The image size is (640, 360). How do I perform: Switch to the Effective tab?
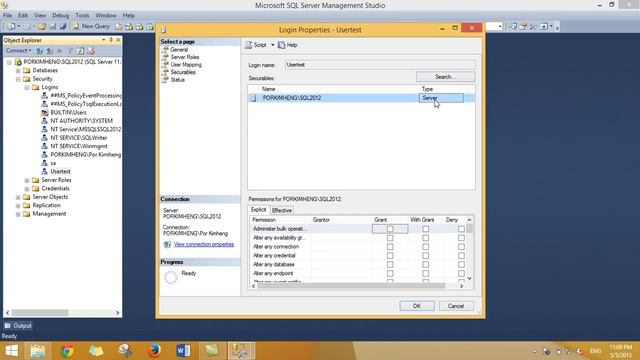tap(282, 210)
